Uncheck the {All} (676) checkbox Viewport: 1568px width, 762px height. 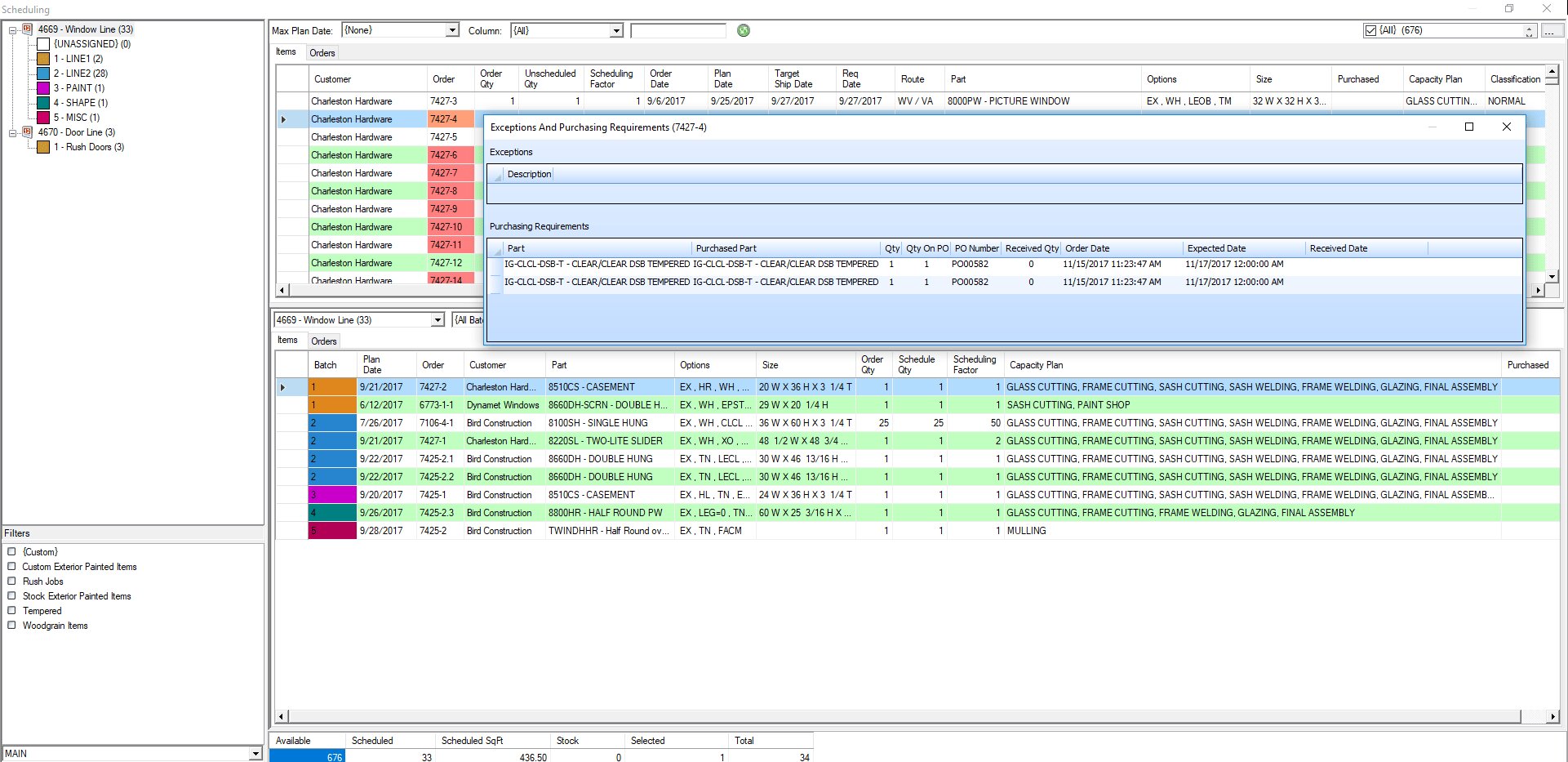pyautogui.click(x=1370, y=30)
